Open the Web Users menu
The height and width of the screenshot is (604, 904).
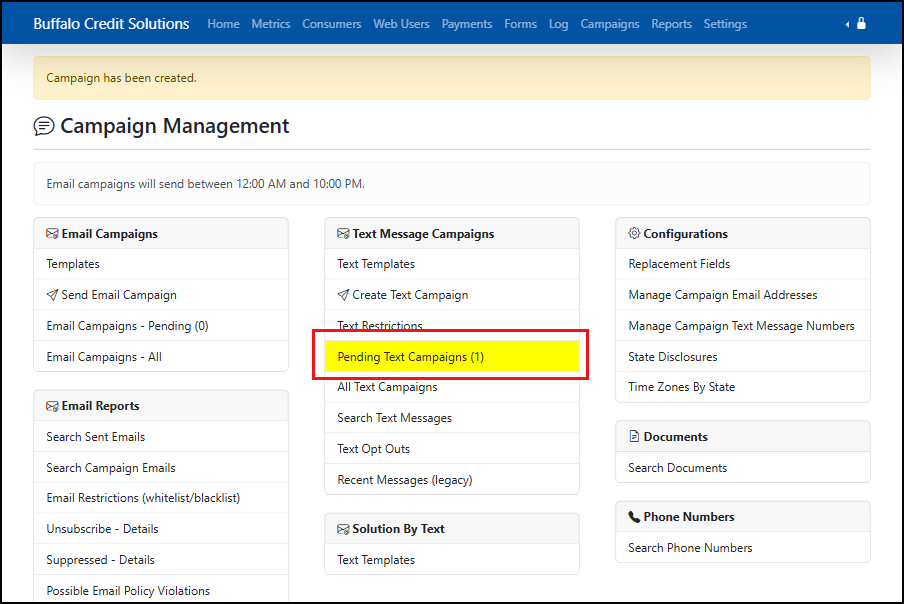click(x=401, y=24)
